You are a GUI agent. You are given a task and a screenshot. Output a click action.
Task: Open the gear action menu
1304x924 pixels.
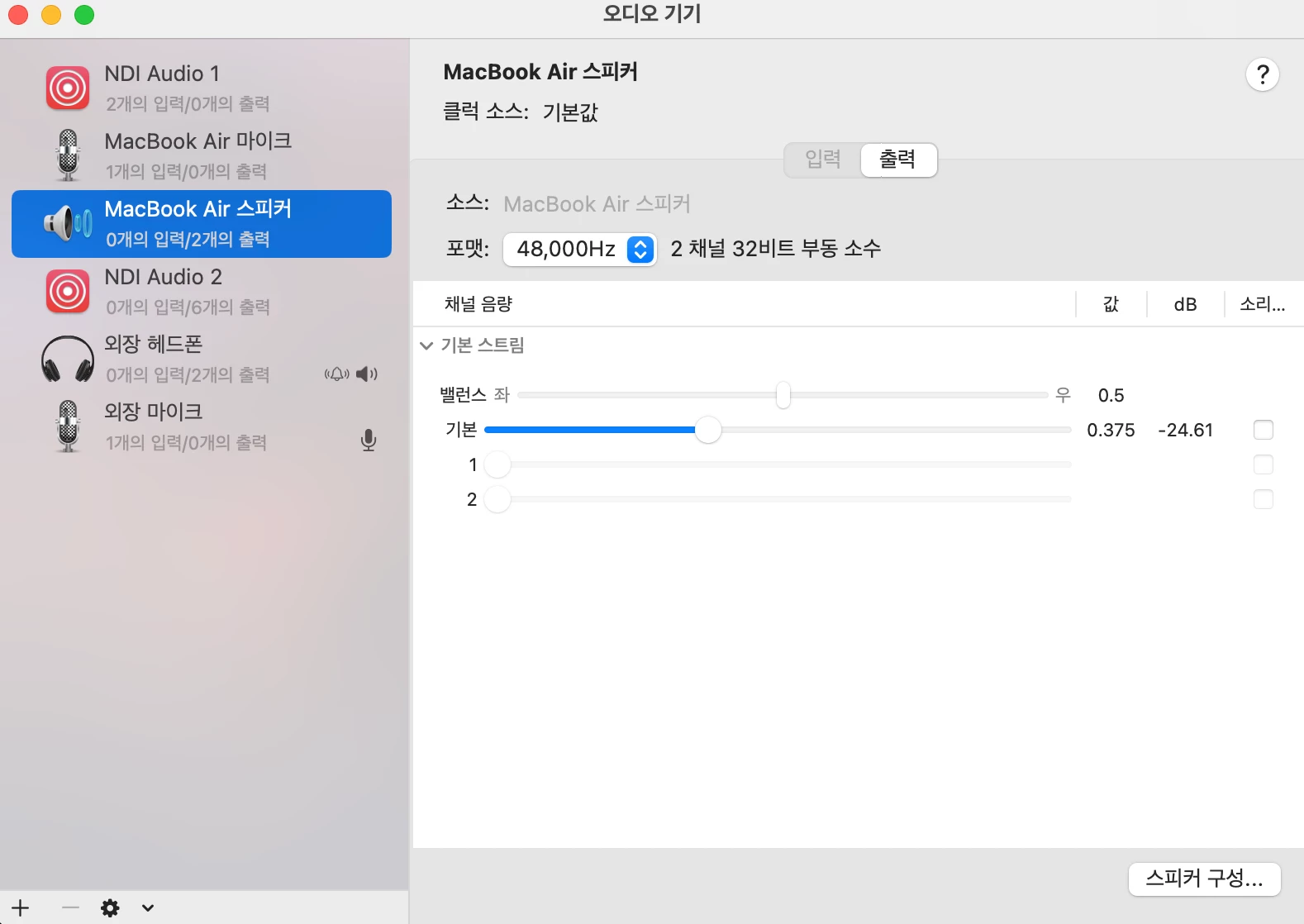coord(110,907)
